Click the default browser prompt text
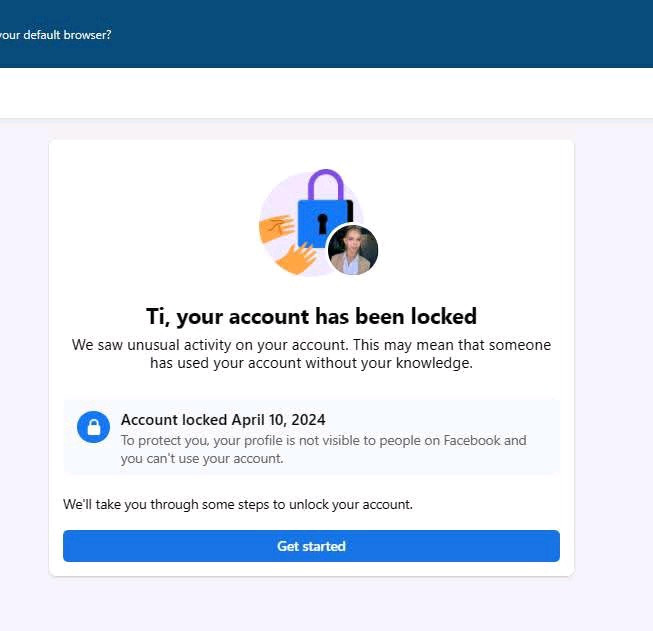 click(56, 35)
